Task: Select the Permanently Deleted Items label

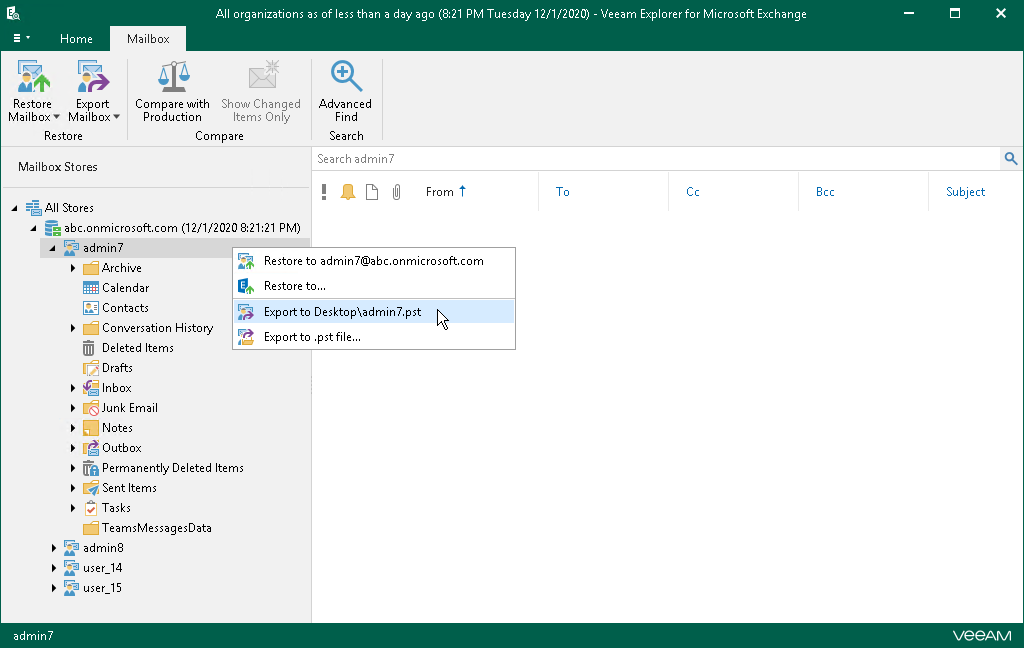Action: (172, 468)
